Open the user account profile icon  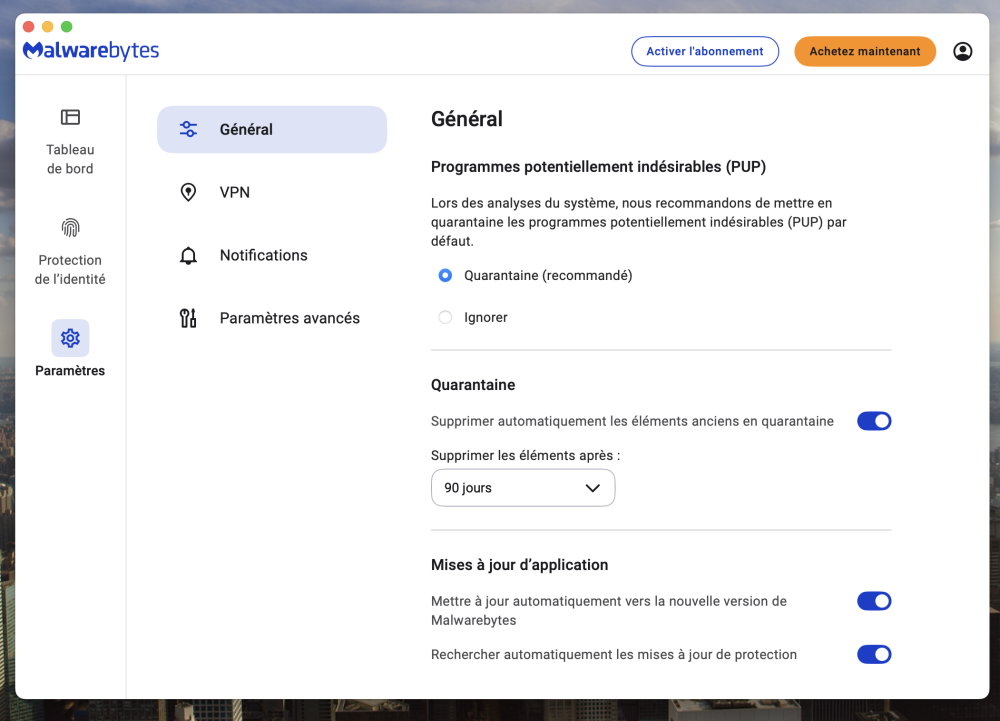(x=962, y=51)
